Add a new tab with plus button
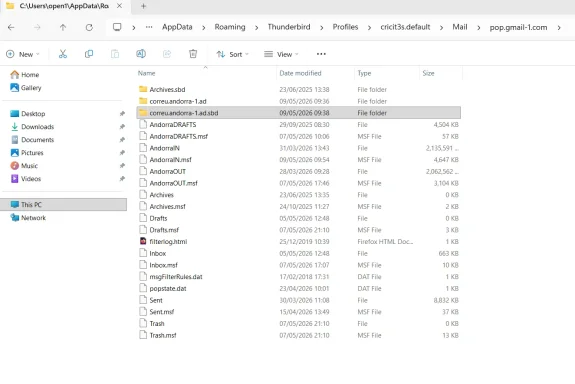Screen dimensions: 575x384 tap(143, 6)
